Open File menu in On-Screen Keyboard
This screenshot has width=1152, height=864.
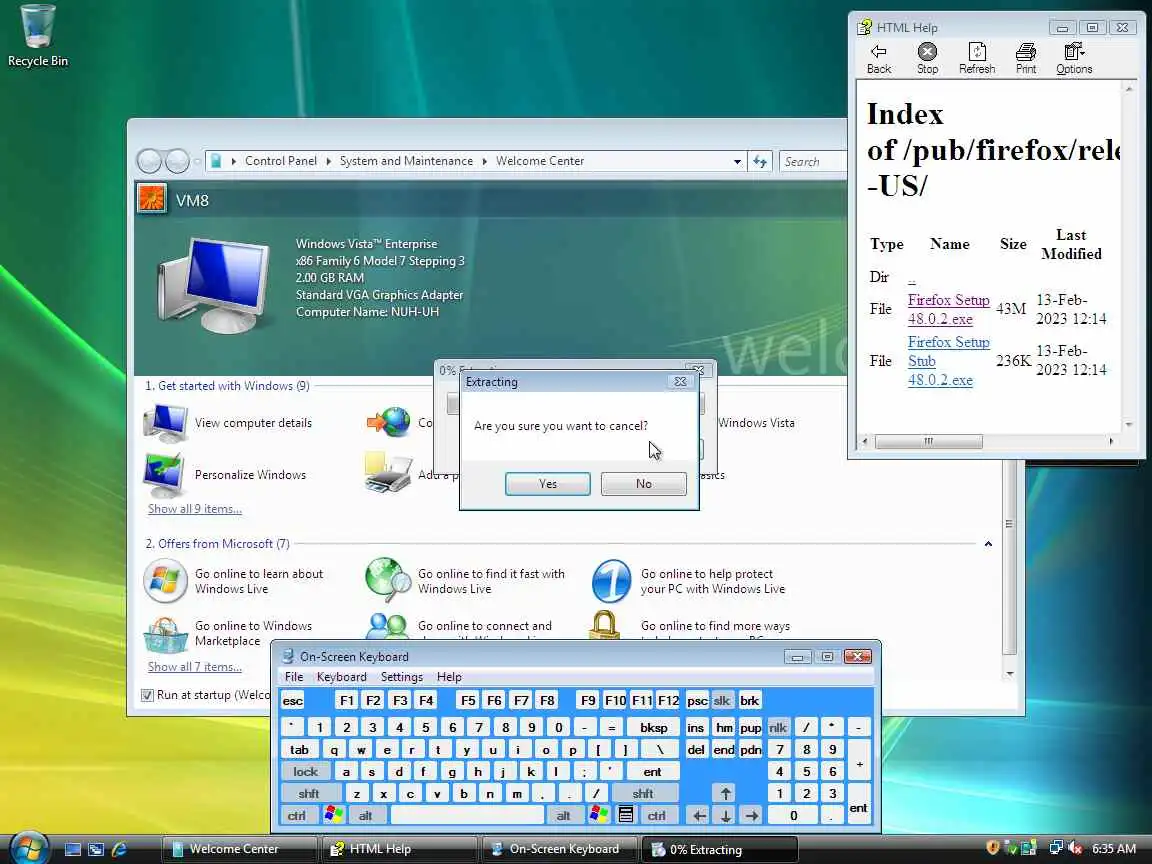pyautogui.click(x=294, y=677)
